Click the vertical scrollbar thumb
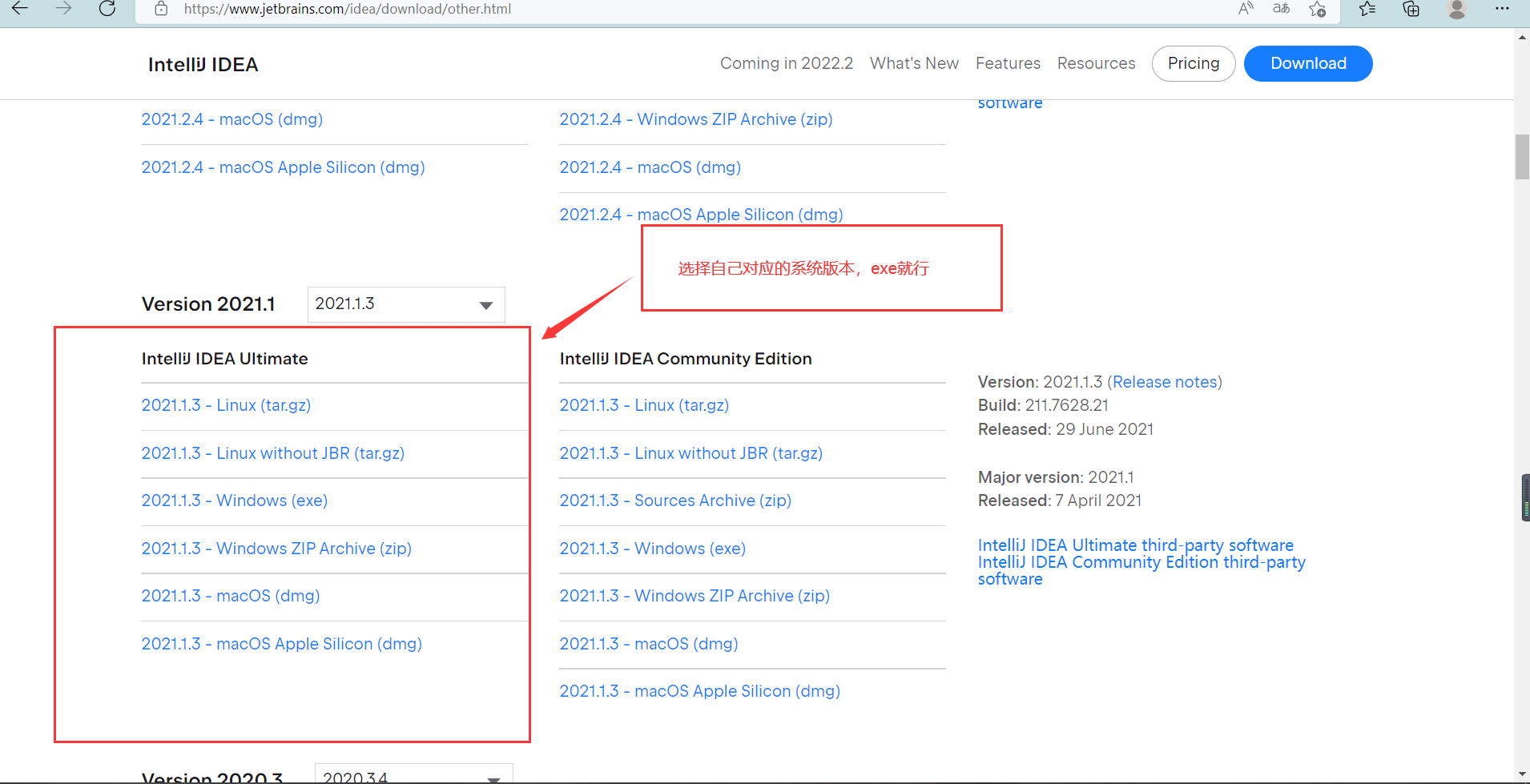 point(1522,157)
